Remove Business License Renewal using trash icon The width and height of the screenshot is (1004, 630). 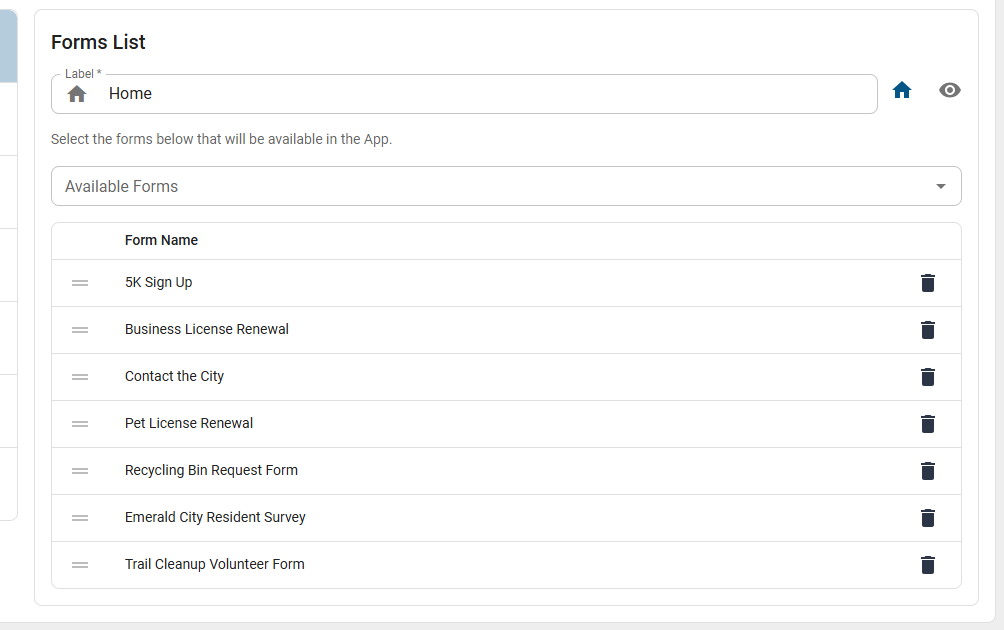click(927, 330)
